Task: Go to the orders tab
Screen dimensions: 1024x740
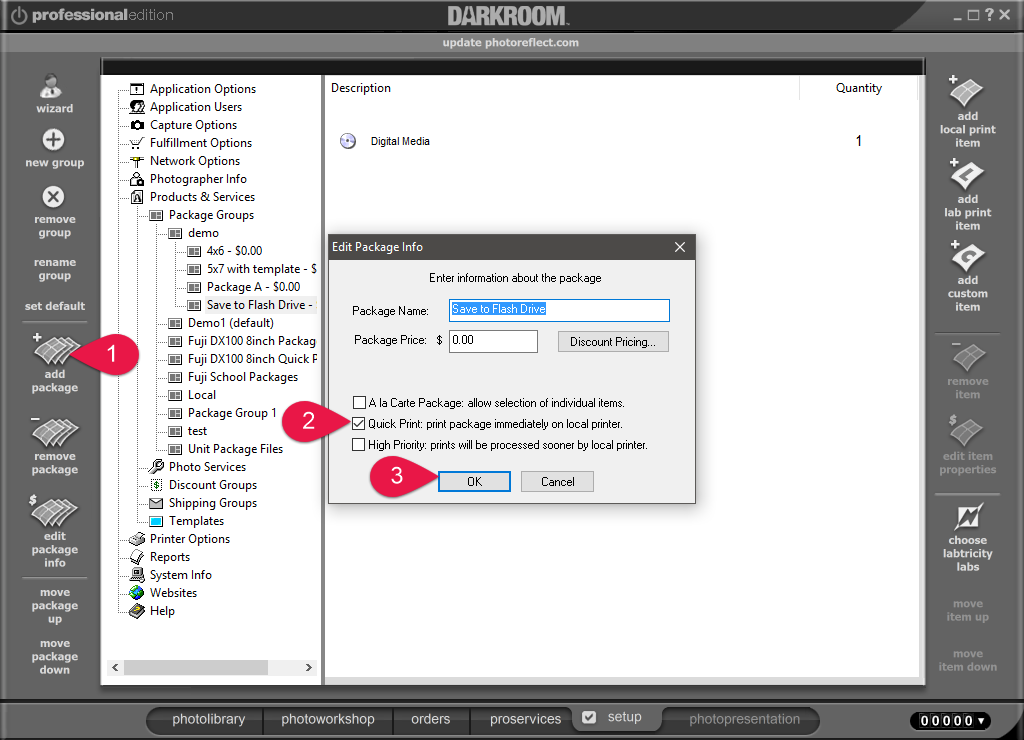Action: pos(430,719)
